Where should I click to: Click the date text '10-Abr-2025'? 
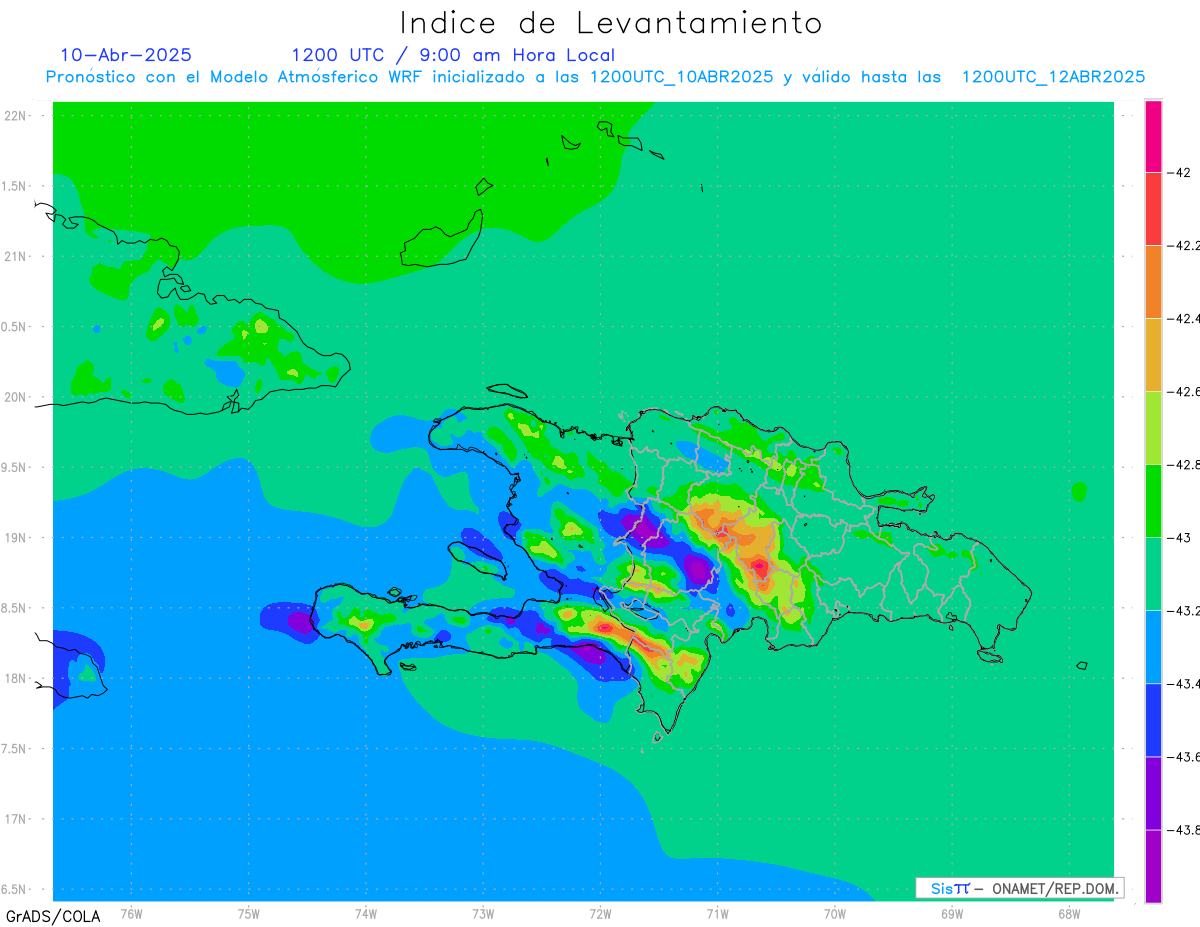(x=126, y=55)
